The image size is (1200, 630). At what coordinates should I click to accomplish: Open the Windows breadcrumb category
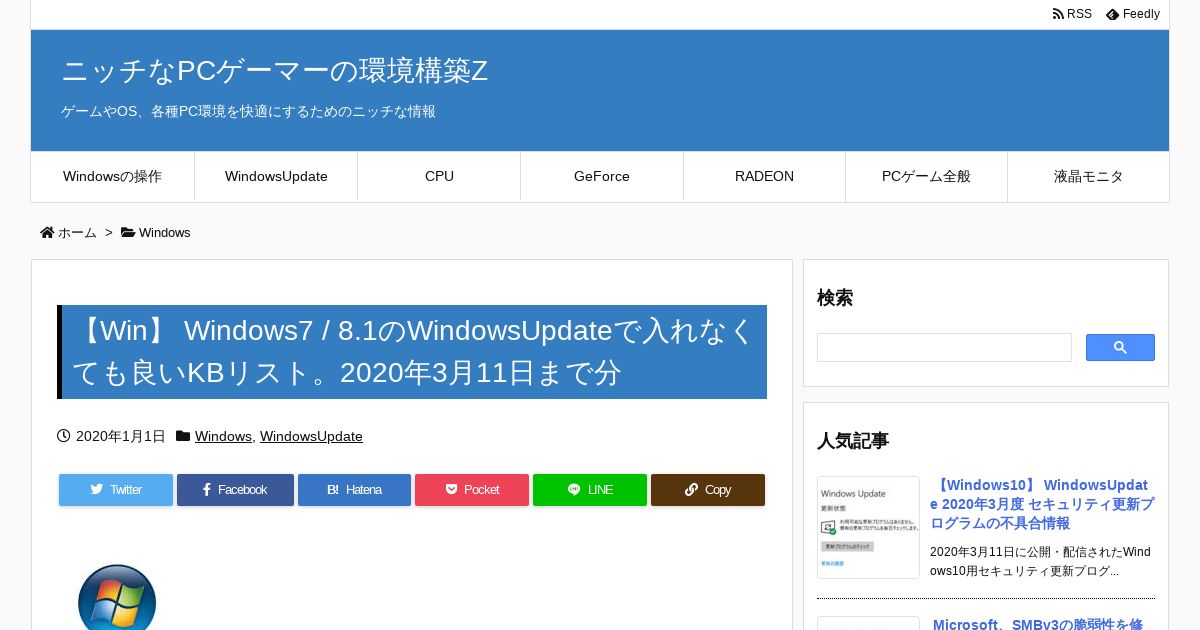pos(164,233)
